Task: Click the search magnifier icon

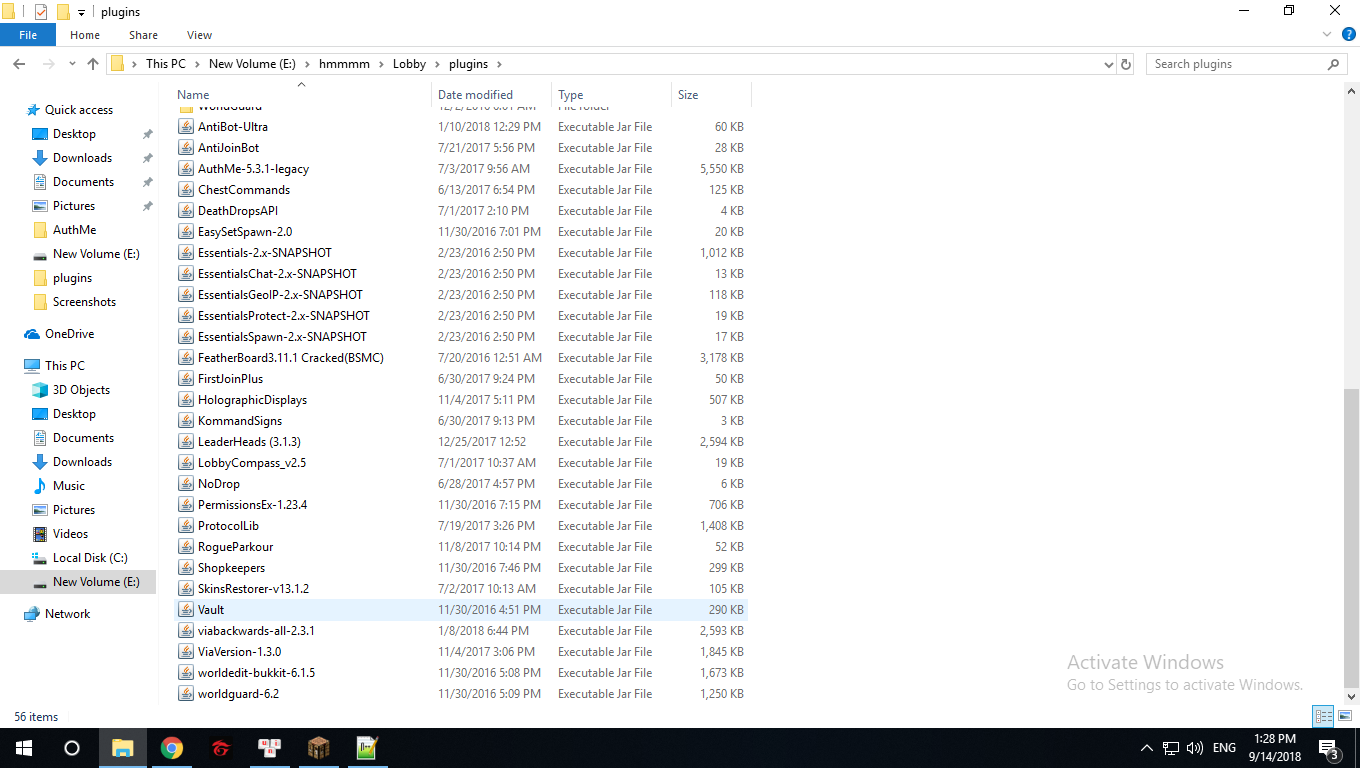Action: point(1333,64)
